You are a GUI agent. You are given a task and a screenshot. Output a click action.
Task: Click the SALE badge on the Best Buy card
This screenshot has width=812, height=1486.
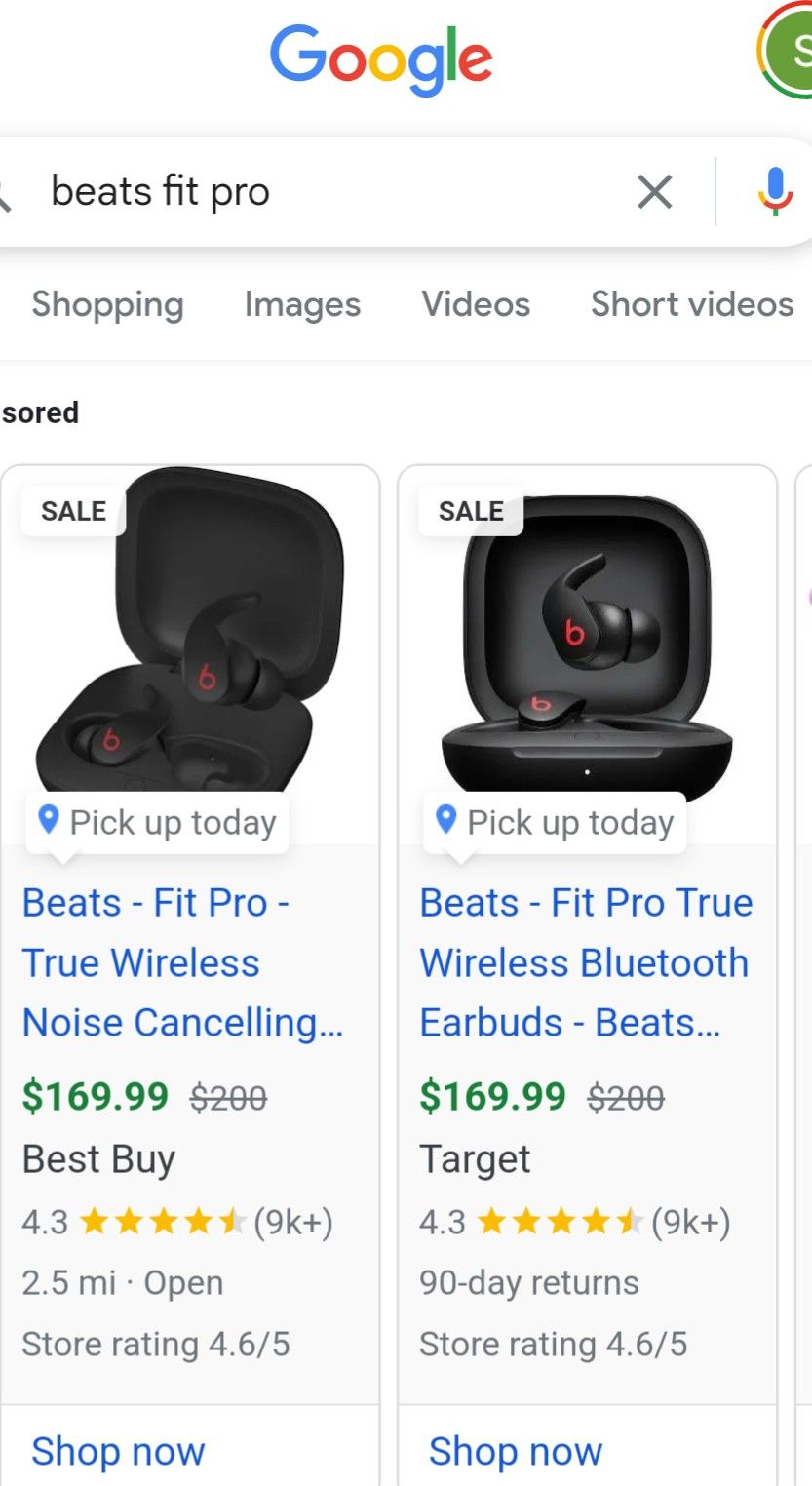[x=72, y=510]
